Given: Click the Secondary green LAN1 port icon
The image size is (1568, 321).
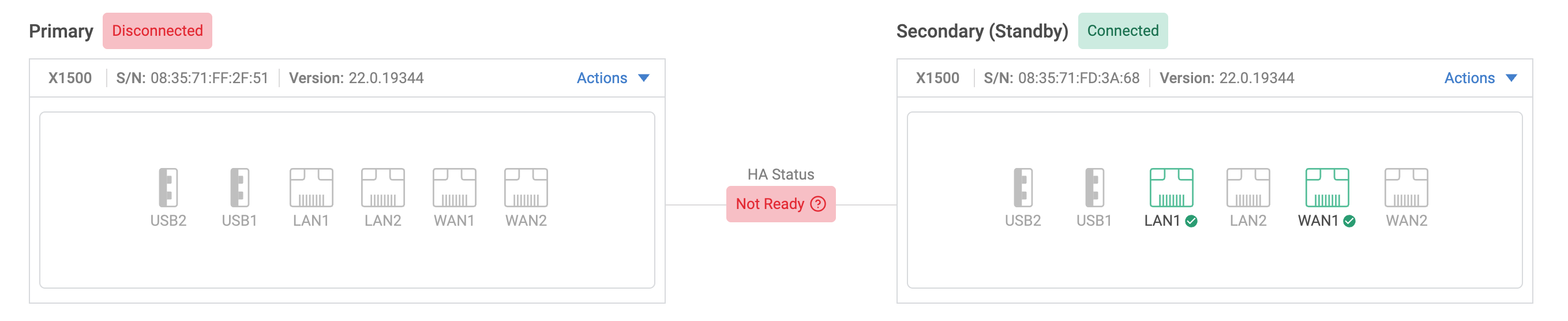Looking at the screenshot, I should pyautogui.click(x=1171, y=188).
